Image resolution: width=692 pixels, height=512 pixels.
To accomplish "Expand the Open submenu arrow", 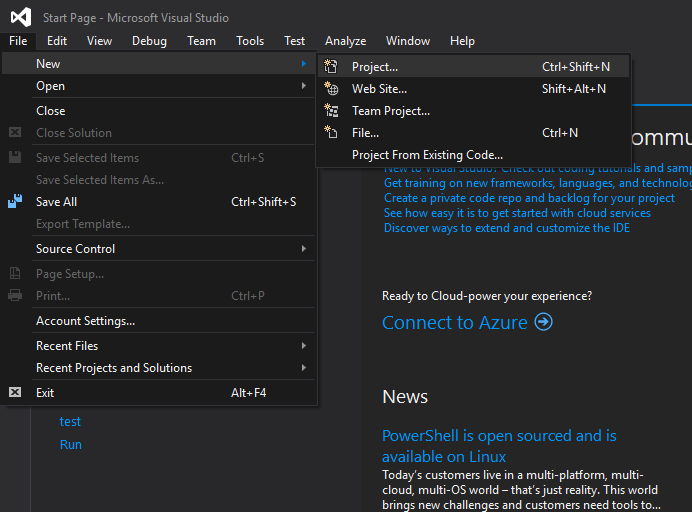I will coord(304,86).
